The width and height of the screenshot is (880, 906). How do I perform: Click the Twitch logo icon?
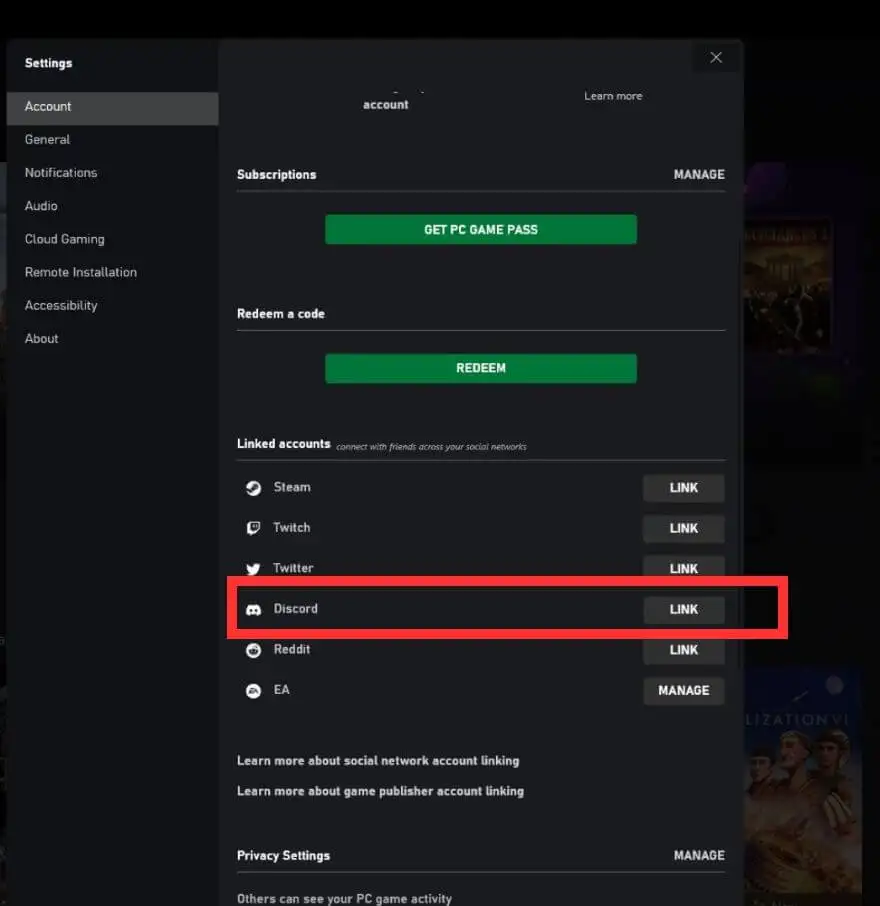253,528
